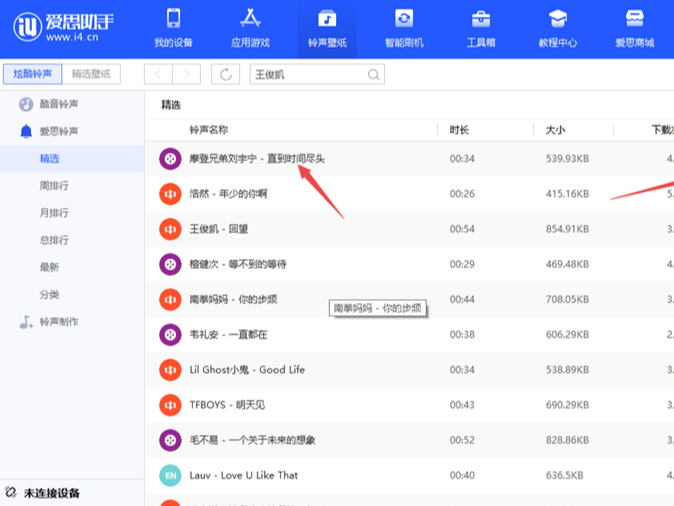Play the 王俊凯 - 回望 icon
Image resolution: width=674 pixels, height=506 pixels.
(170, 229)
